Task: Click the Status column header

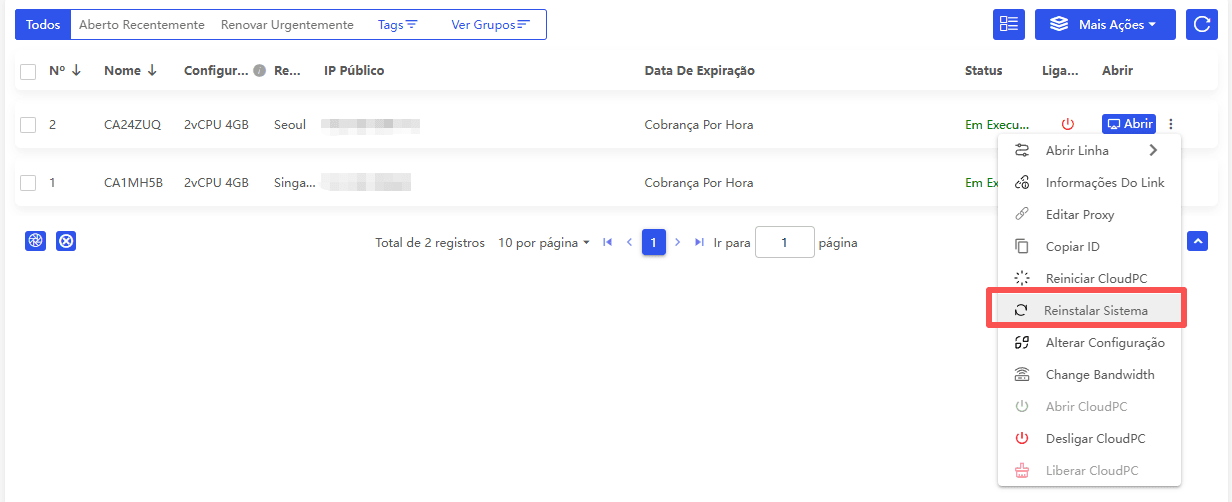Action: coord(983,71)
